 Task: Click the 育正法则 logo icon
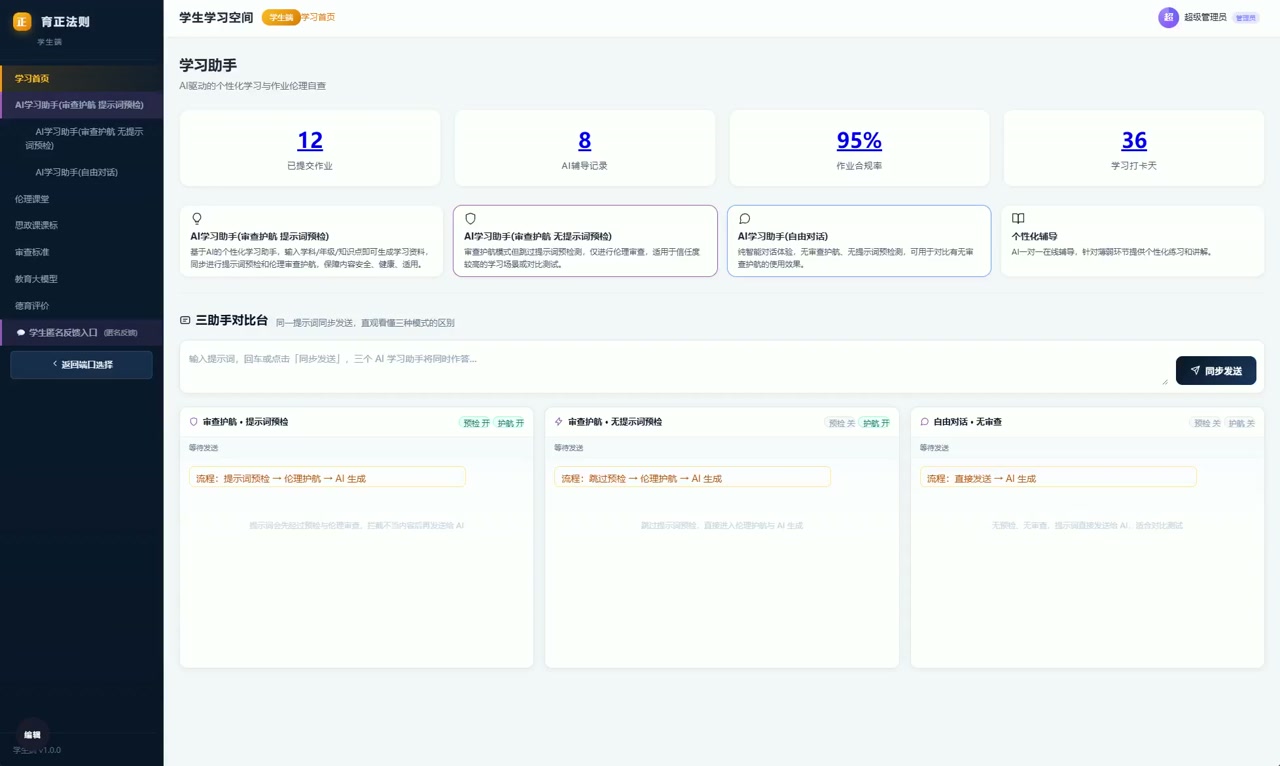point(22,21)
